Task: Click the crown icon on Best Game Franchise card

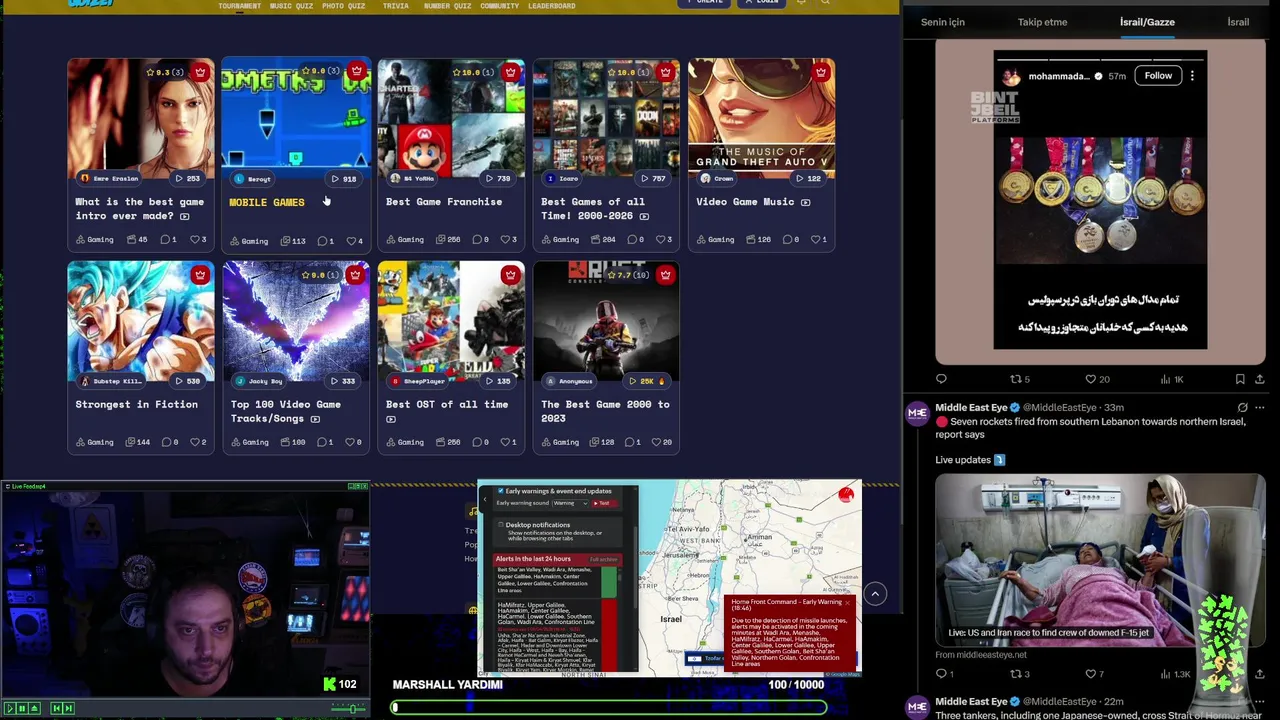Action: tap(511, 72)
